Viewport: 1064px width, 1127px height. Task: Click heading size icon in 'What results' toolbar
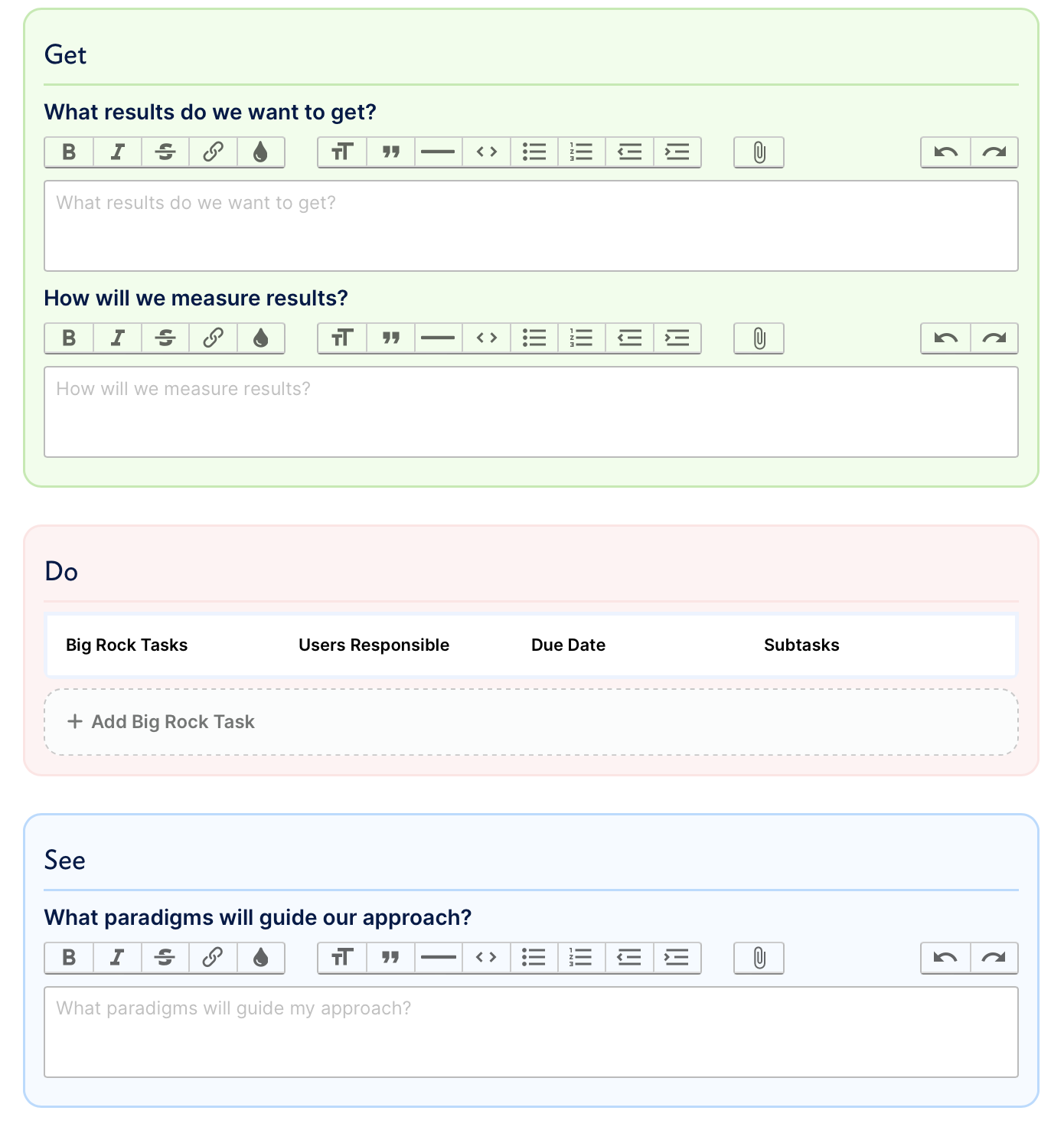(342, 152)
